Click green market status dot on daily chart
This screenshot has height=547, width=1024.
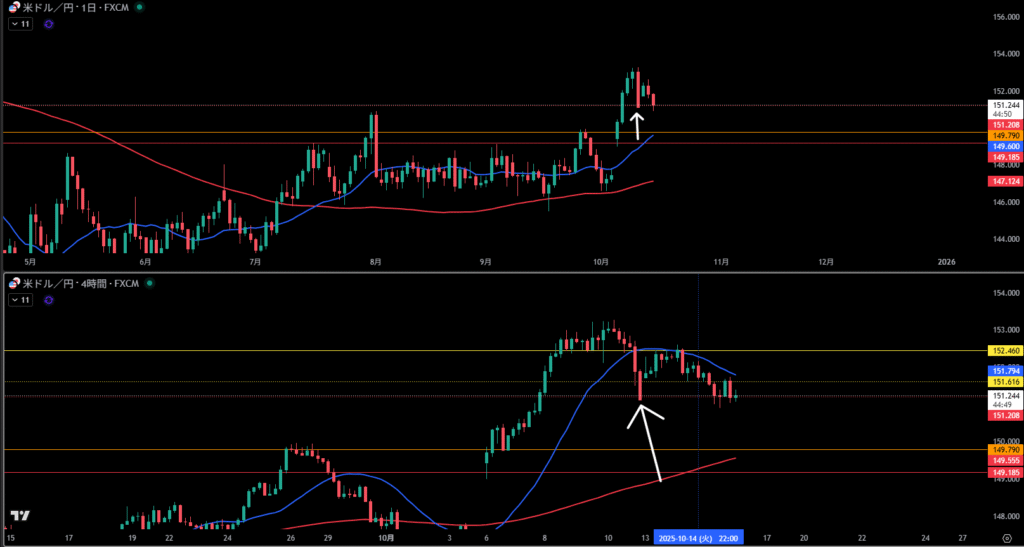pyautogui.click(x=138, y=7)
